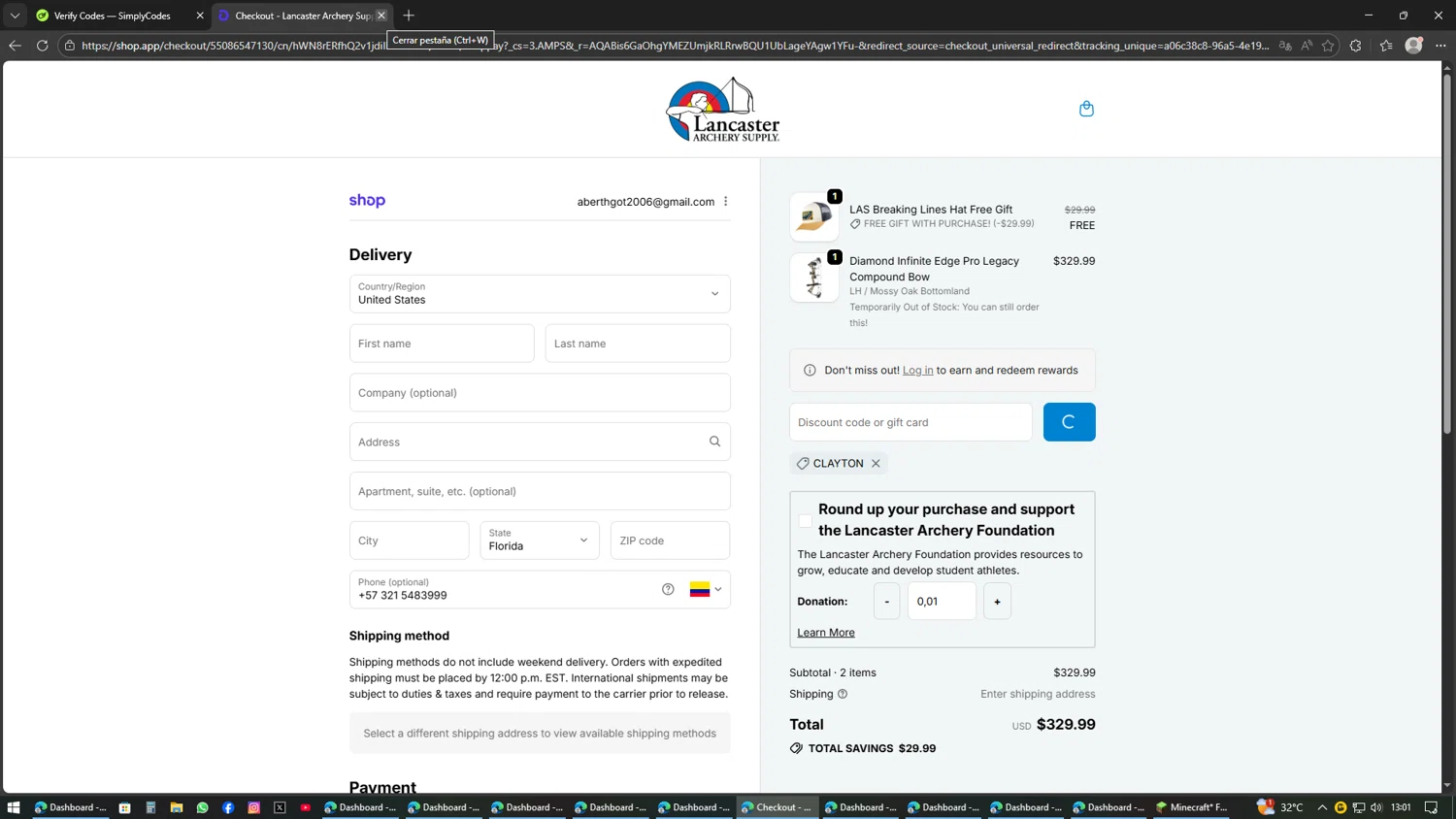Open browser settings and more menu
1456x819 pixels.
(x=1440, y=46)
